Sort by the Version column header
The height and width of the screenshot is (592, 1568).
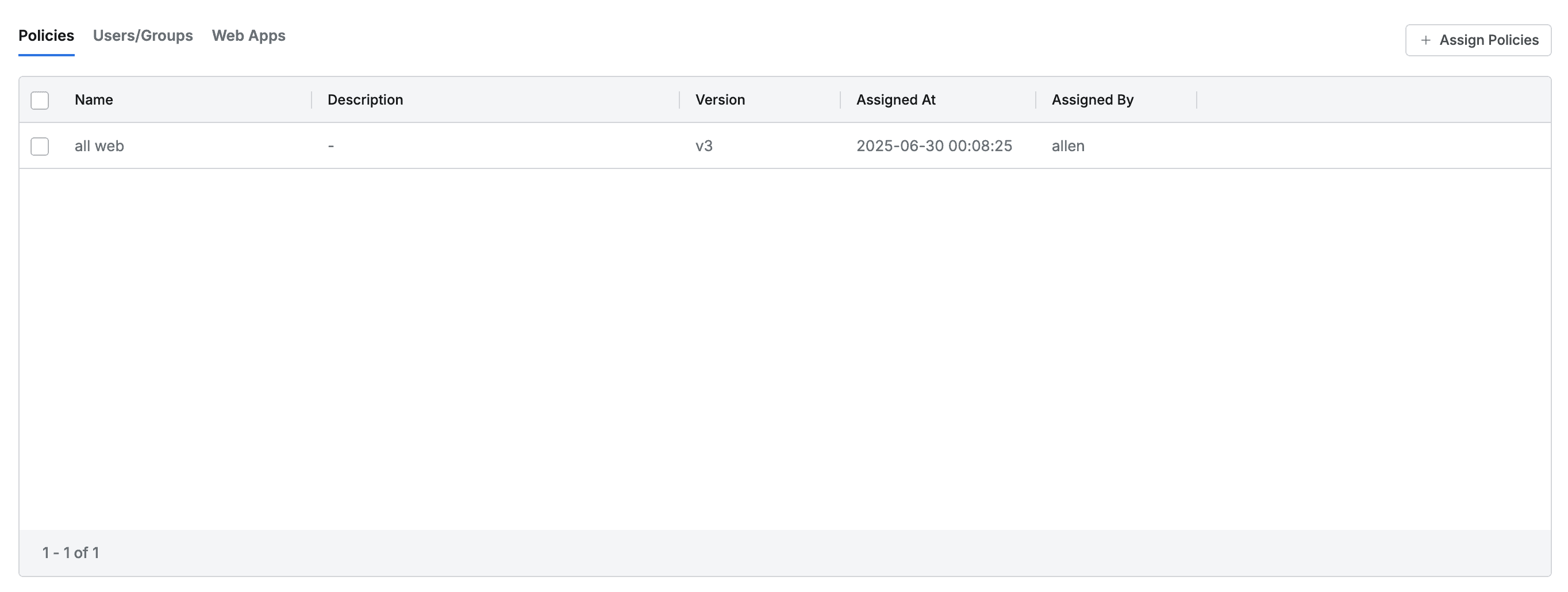720,100
